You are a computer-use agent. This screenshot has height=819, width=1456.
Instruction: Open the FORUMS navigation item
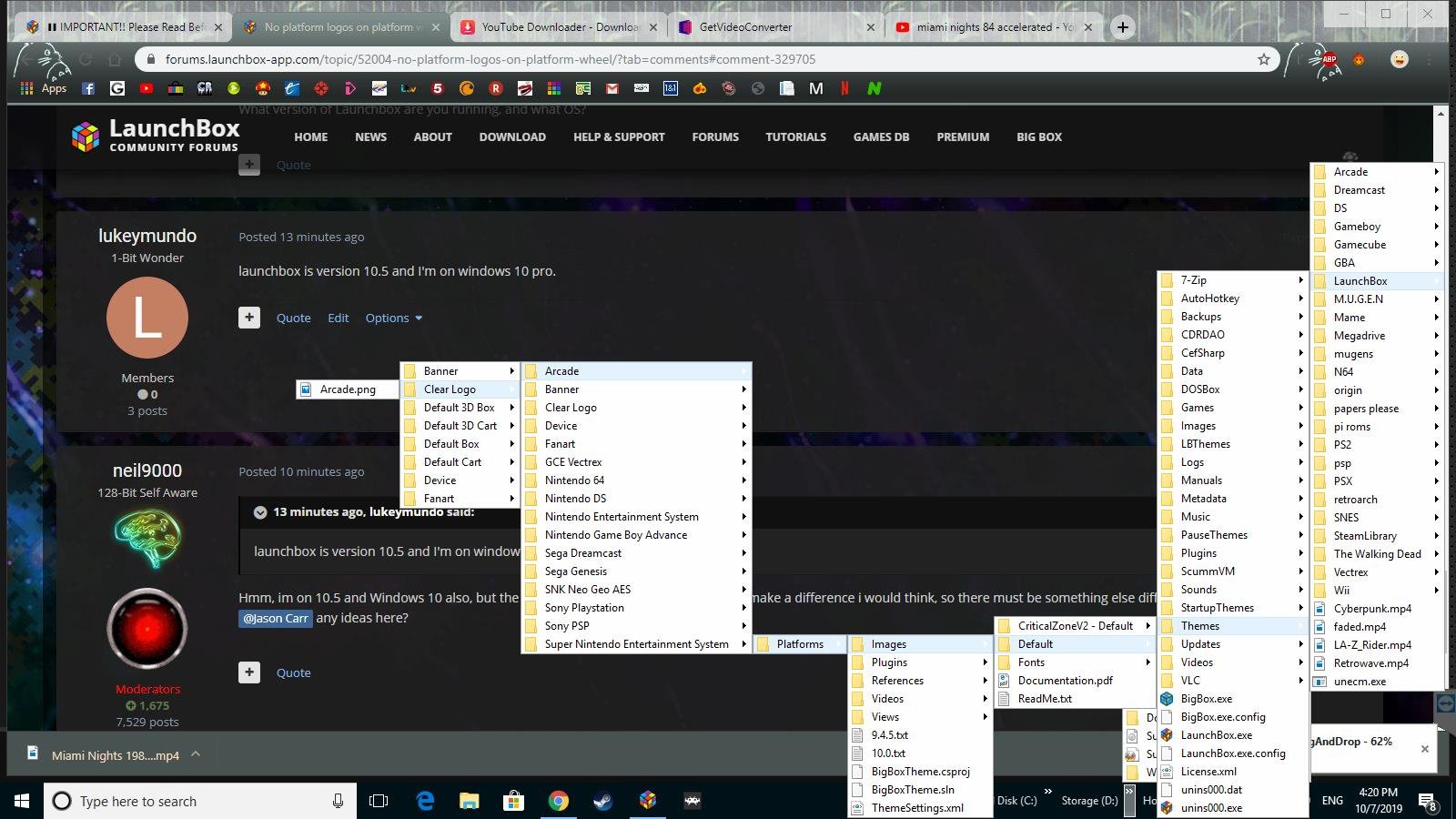click(x=715, y=137)
